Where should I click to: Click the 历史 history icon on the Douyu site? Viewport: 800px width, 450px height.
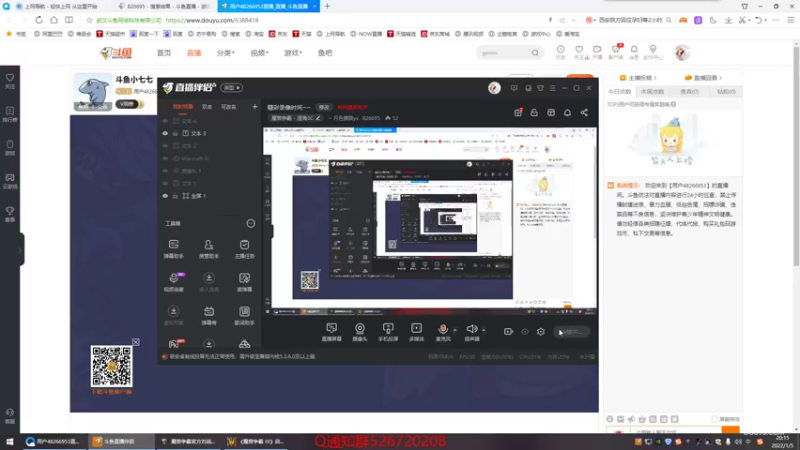coord(561,53)
